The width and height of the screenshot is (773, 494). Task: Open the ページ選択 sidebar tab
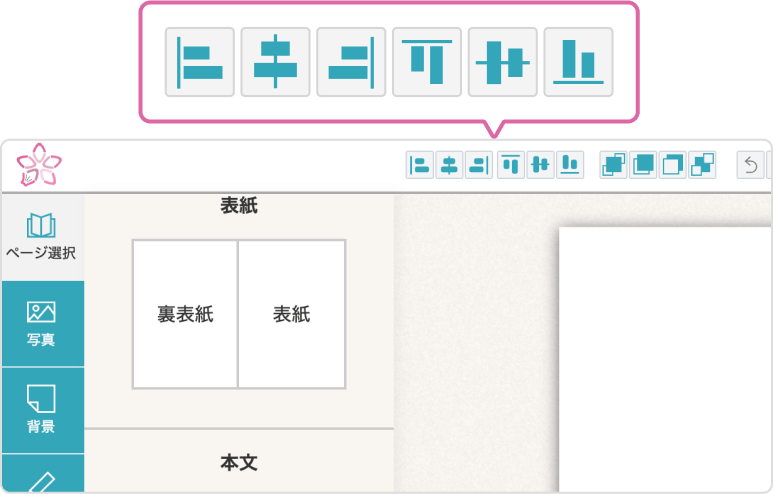pyautogui.click(x=42, y=238)
